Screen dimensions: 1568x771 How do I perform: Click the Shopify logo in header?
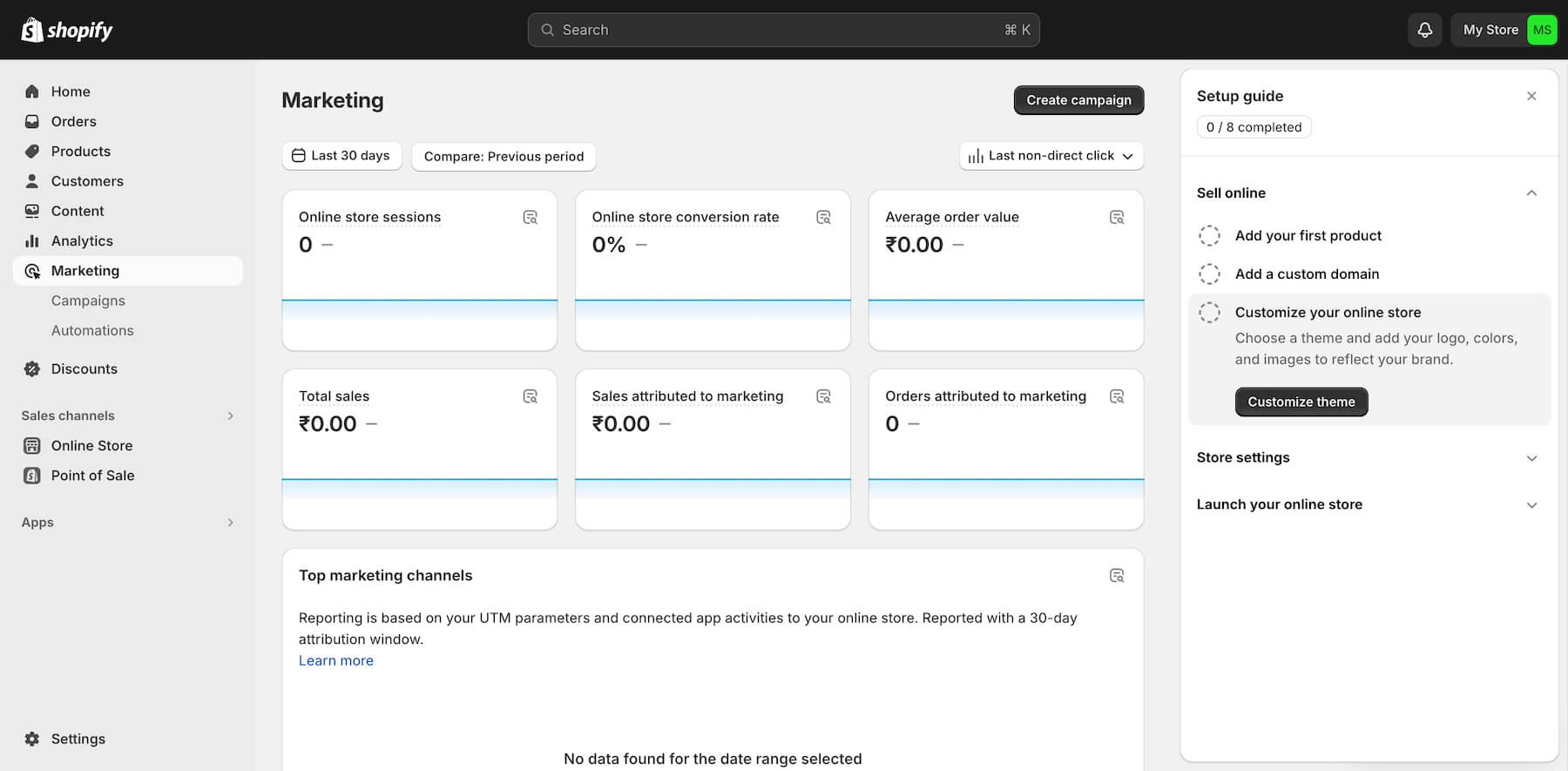(x=67, y=30)
